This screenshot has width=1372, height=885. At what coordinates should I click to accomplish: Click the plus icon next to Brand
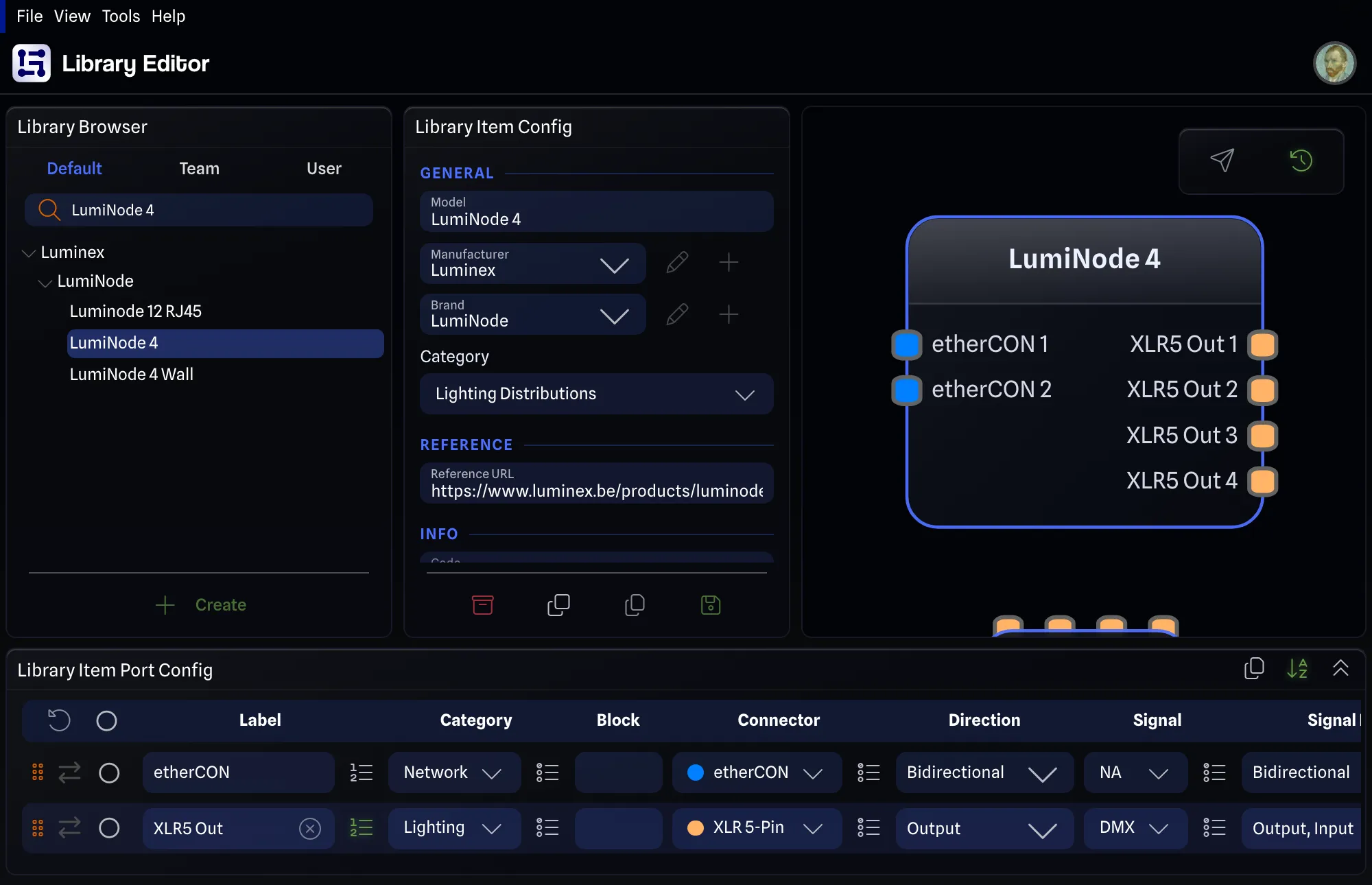click(x=729, y=315)
